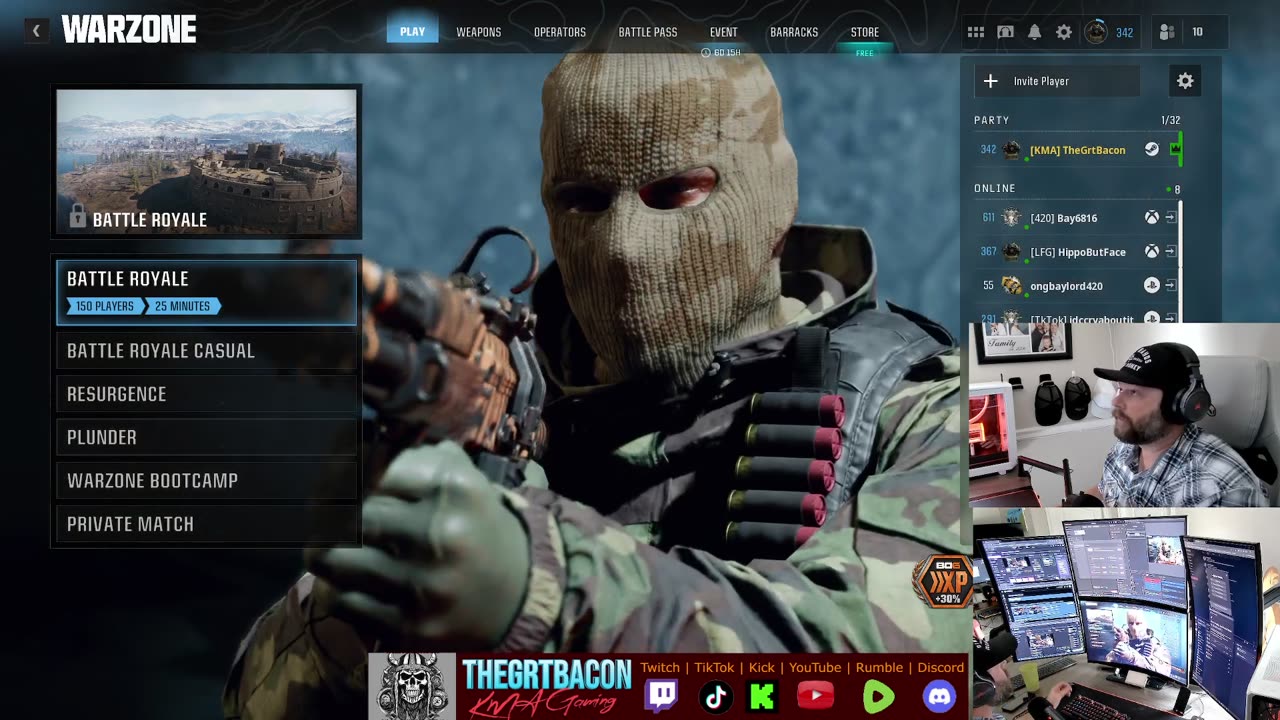Switch to the Play tab
This screenshot has height=720, width=1280.
point(412,32)
